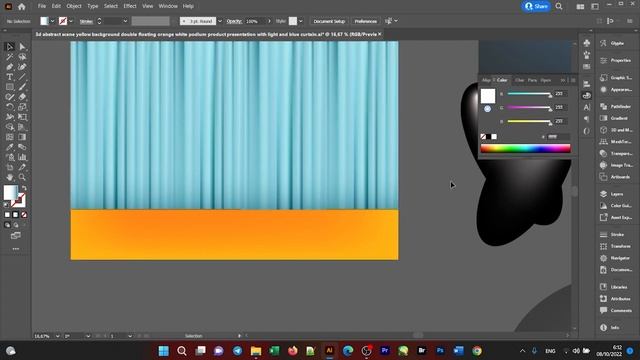The height and width of the screenshot is (360, 640).
Task: Open brush definition dropdown
Action: tap(220, 21)
